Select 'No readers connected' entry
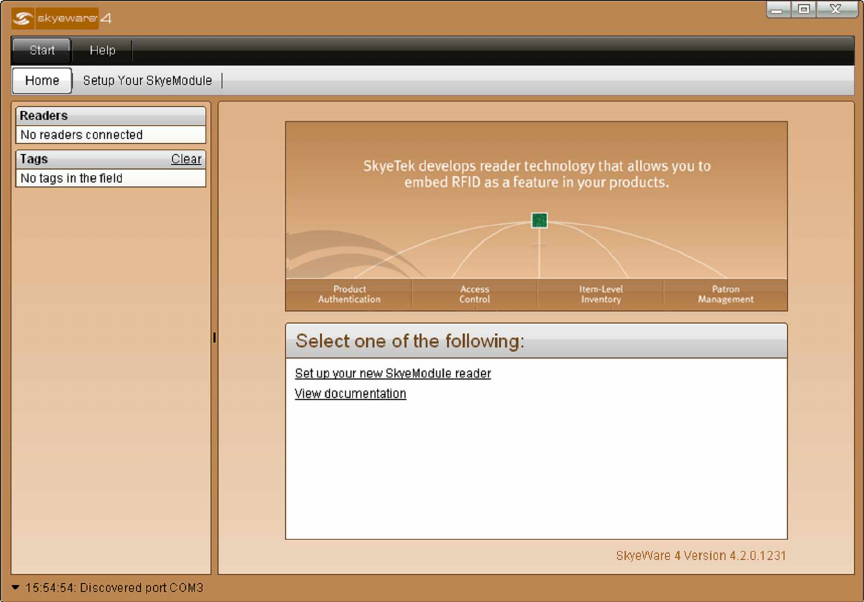The image size is (864, 602). pos(111,135)
